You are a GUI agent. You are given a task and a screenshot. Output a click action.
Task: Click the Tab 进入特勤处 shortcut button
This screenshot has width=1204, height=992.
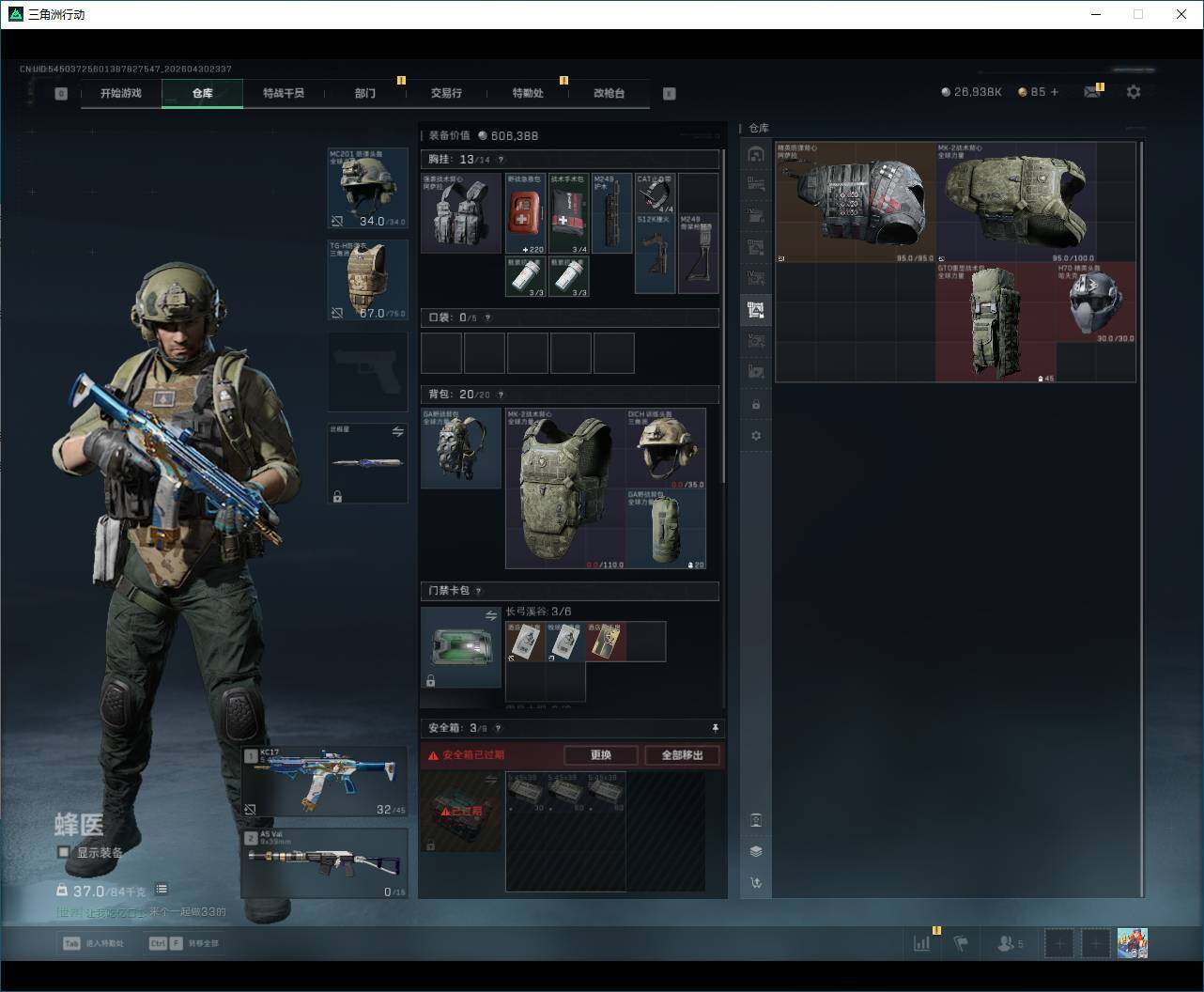point(93,943)
